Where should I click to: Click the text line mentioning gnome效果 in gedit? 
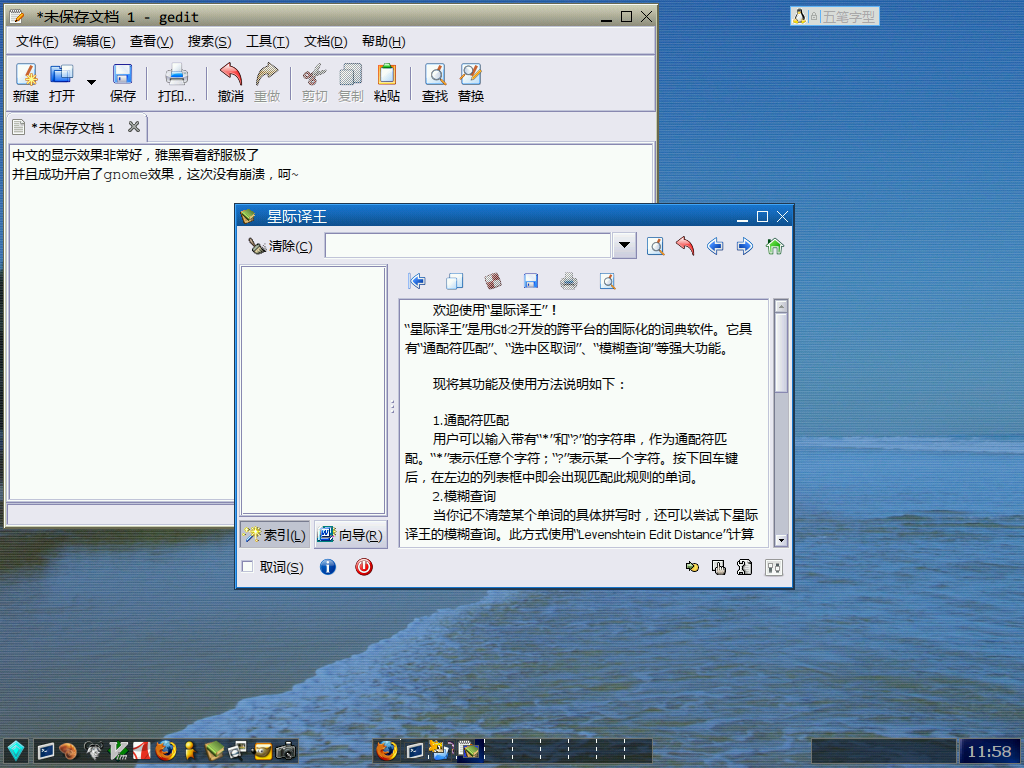tap(155, 174)
